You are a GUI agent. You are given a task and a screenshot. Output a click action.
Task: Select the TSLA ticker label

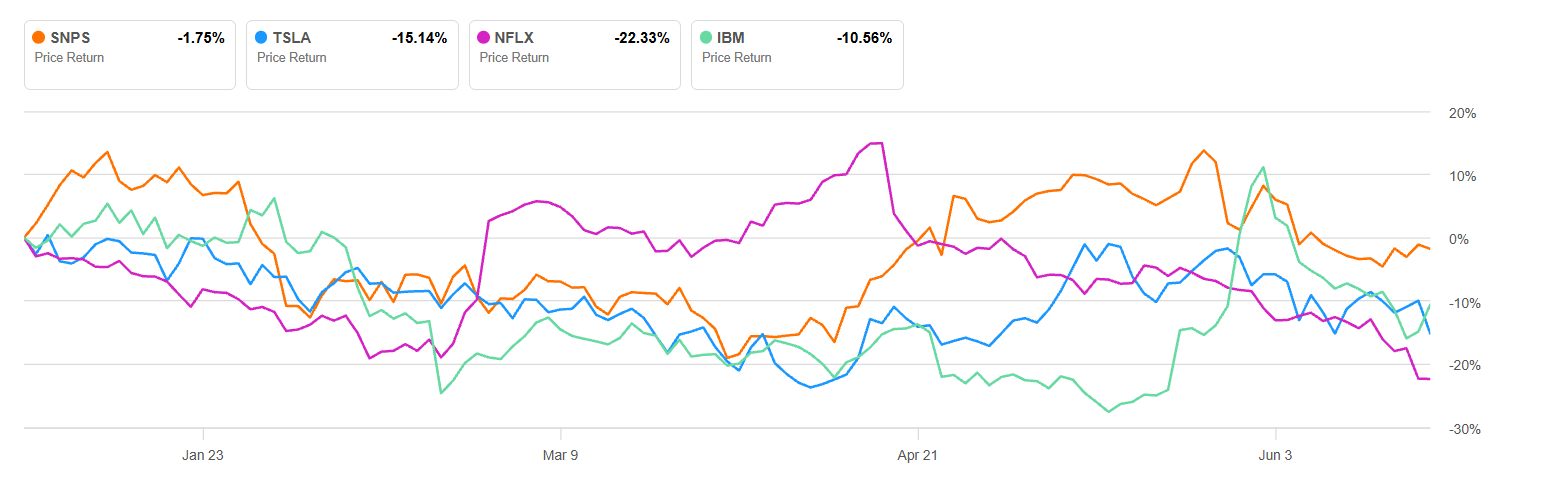click(x=292, y=38)
